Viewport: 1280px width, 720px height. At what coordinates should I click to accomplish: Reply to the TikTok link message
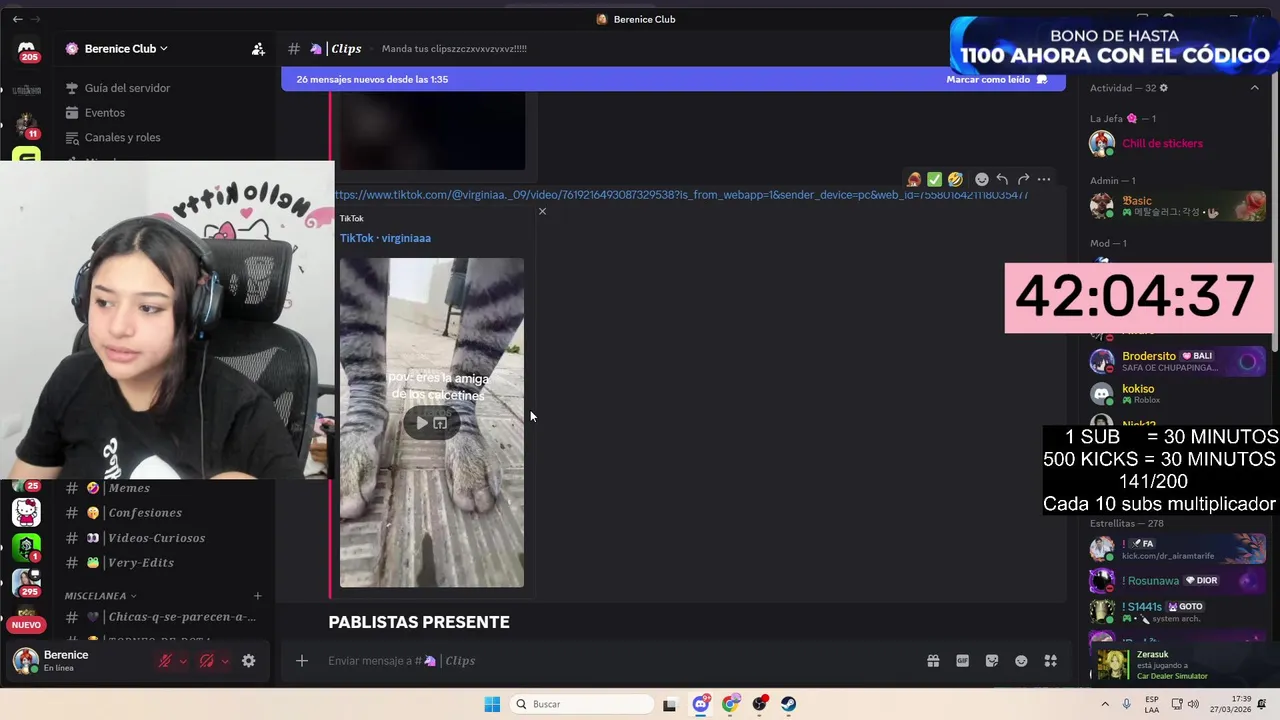coord(1002,179)
